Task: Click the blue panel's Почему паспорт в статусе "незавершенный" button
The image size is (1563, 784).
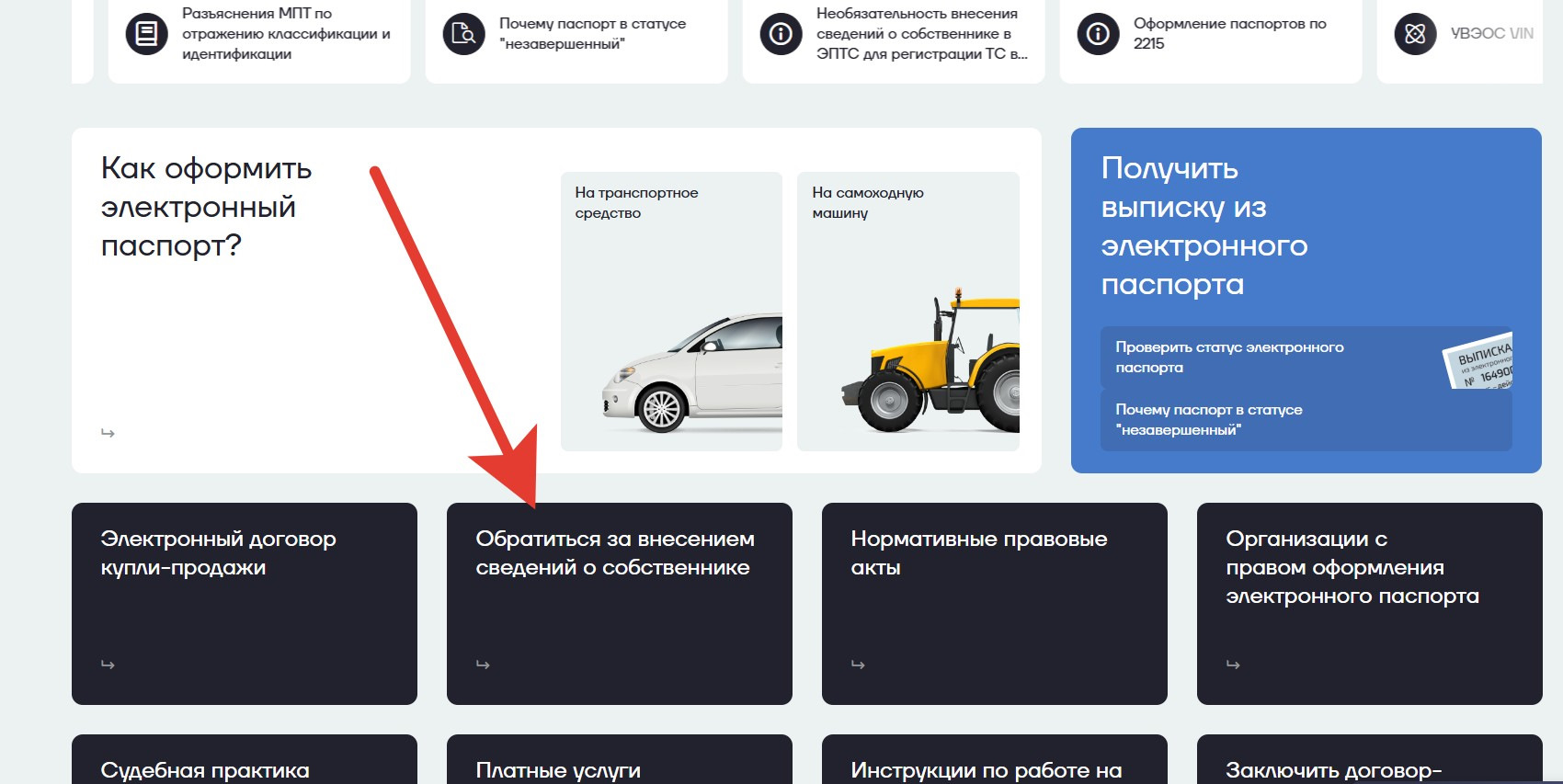Action: 1306,420
